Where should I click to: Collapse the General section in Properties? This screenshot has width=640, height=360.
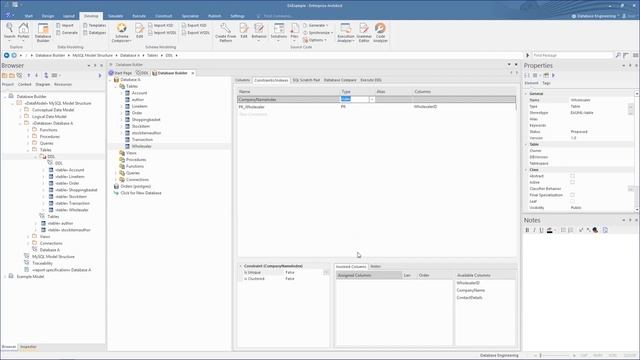(526, 94)
